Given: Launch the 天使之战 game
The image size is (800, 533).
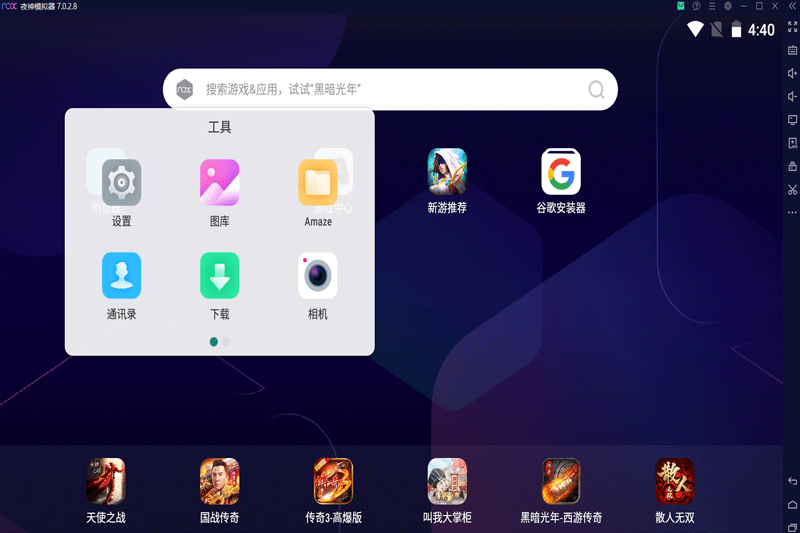Looking at the screenshot, I should coord(106,479).
